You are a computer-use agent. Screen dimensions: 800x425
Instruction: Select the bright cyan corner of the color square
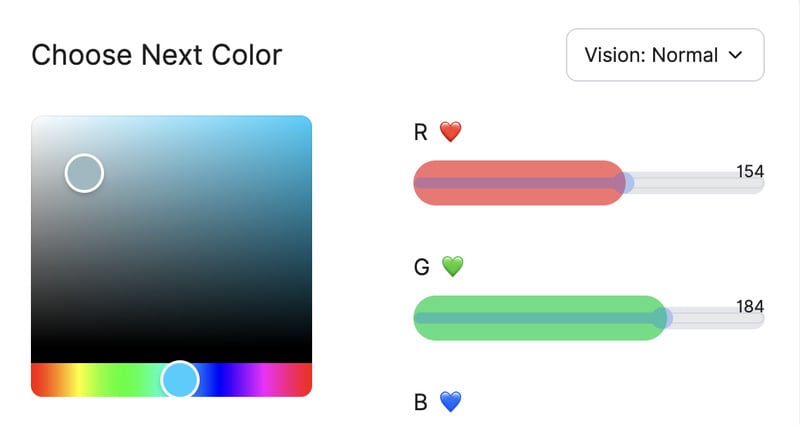coord(304,123)
